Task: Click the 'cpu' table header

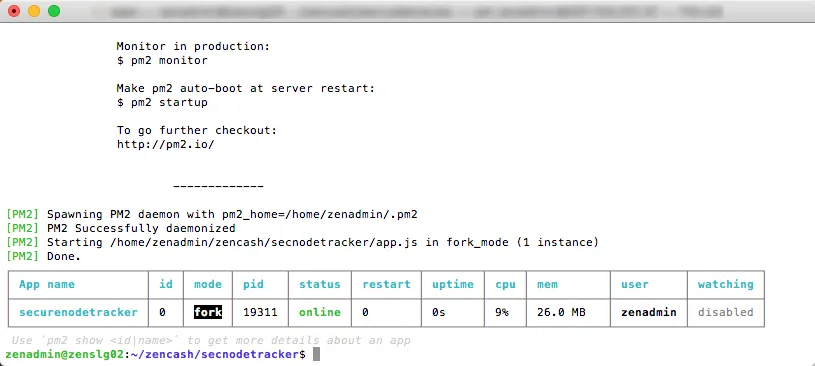Action: click(x=505, y=284)
